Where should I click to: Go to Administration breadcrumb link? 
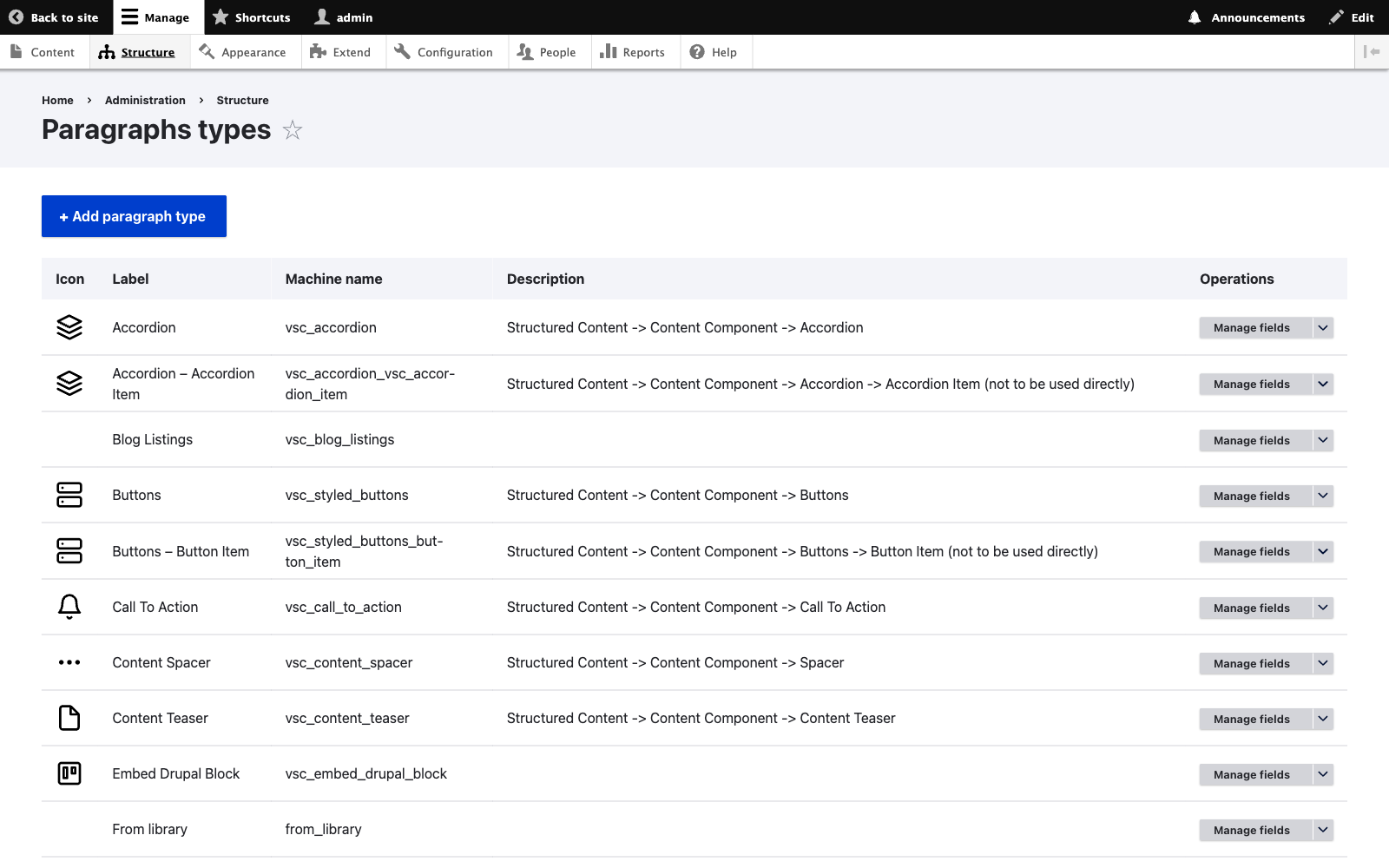pos(145,100)
